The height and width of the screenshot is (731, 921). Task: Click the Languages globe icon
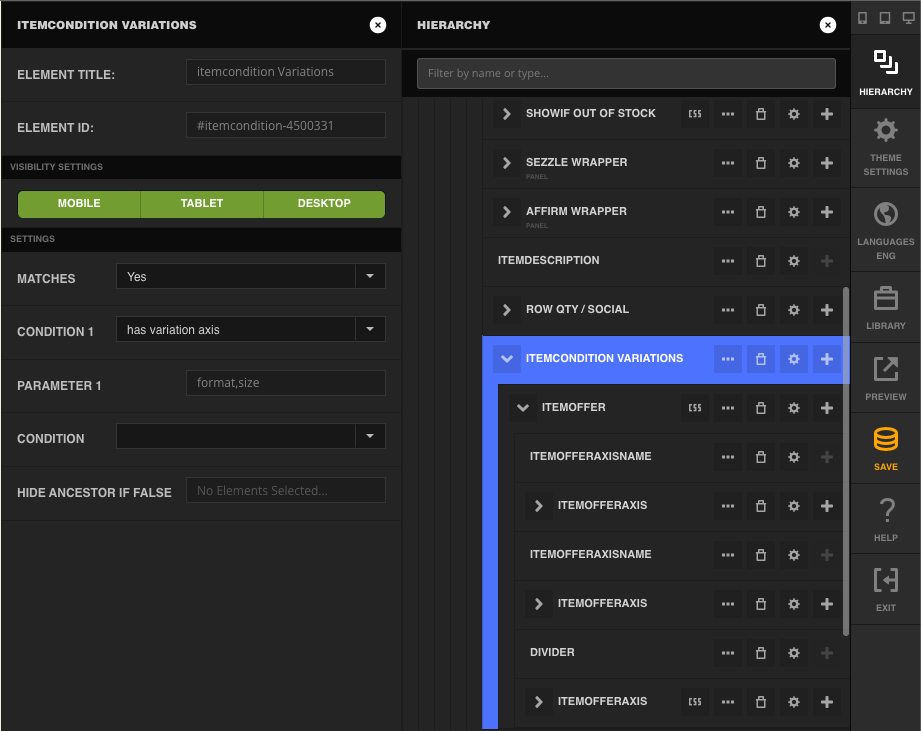[x=885, y=214]
